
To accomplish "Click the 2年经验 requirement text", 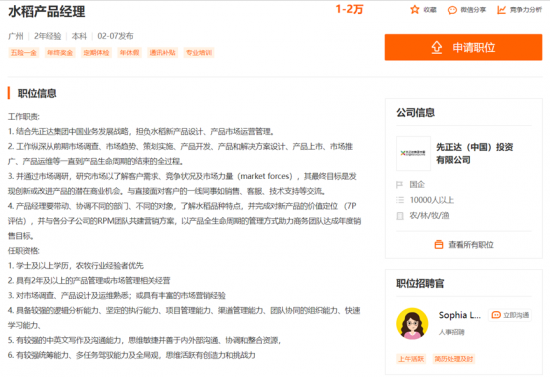I will click(48, 36).
